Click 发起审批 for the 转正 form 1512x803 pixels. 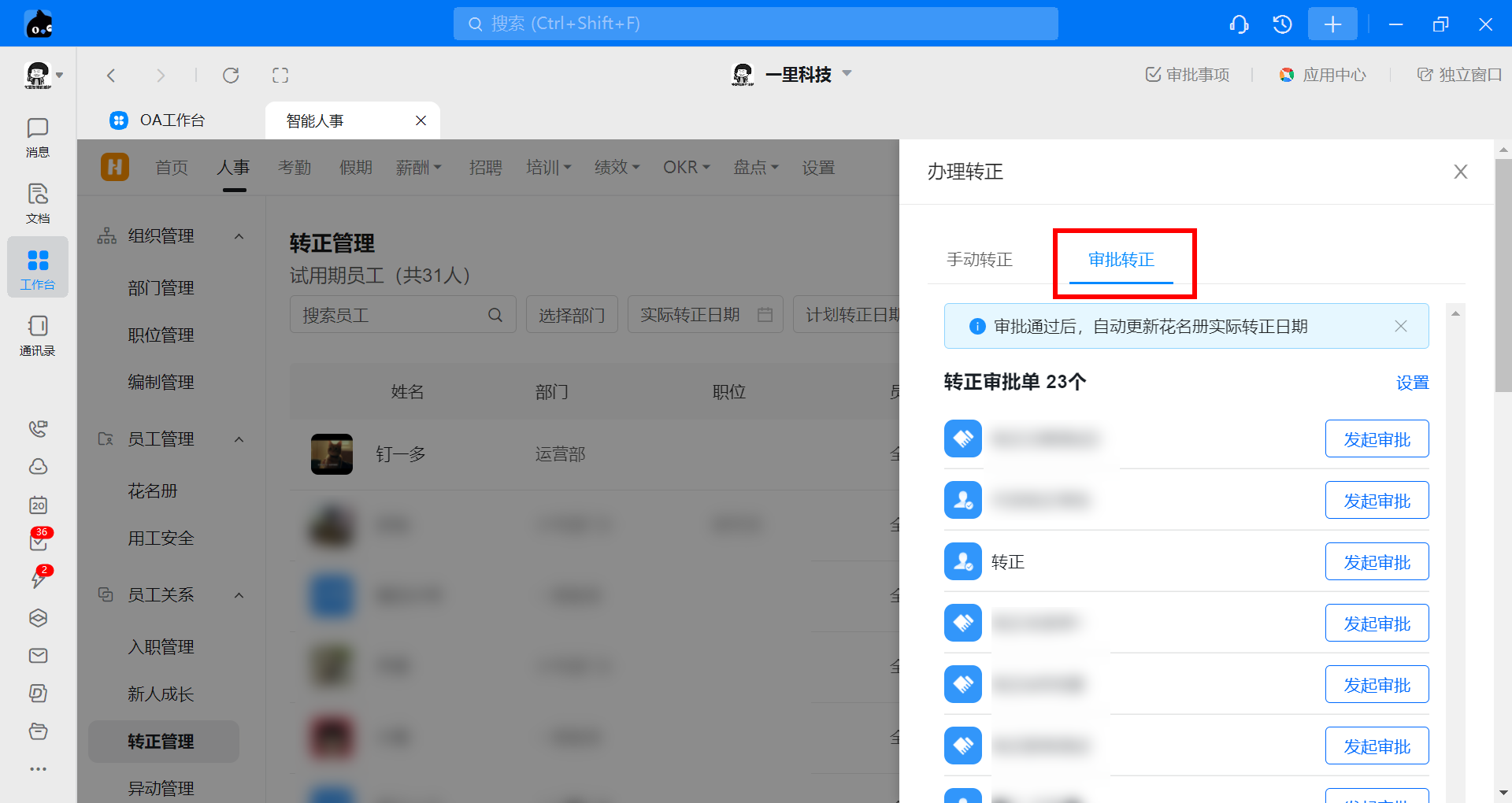point(1376,562)
